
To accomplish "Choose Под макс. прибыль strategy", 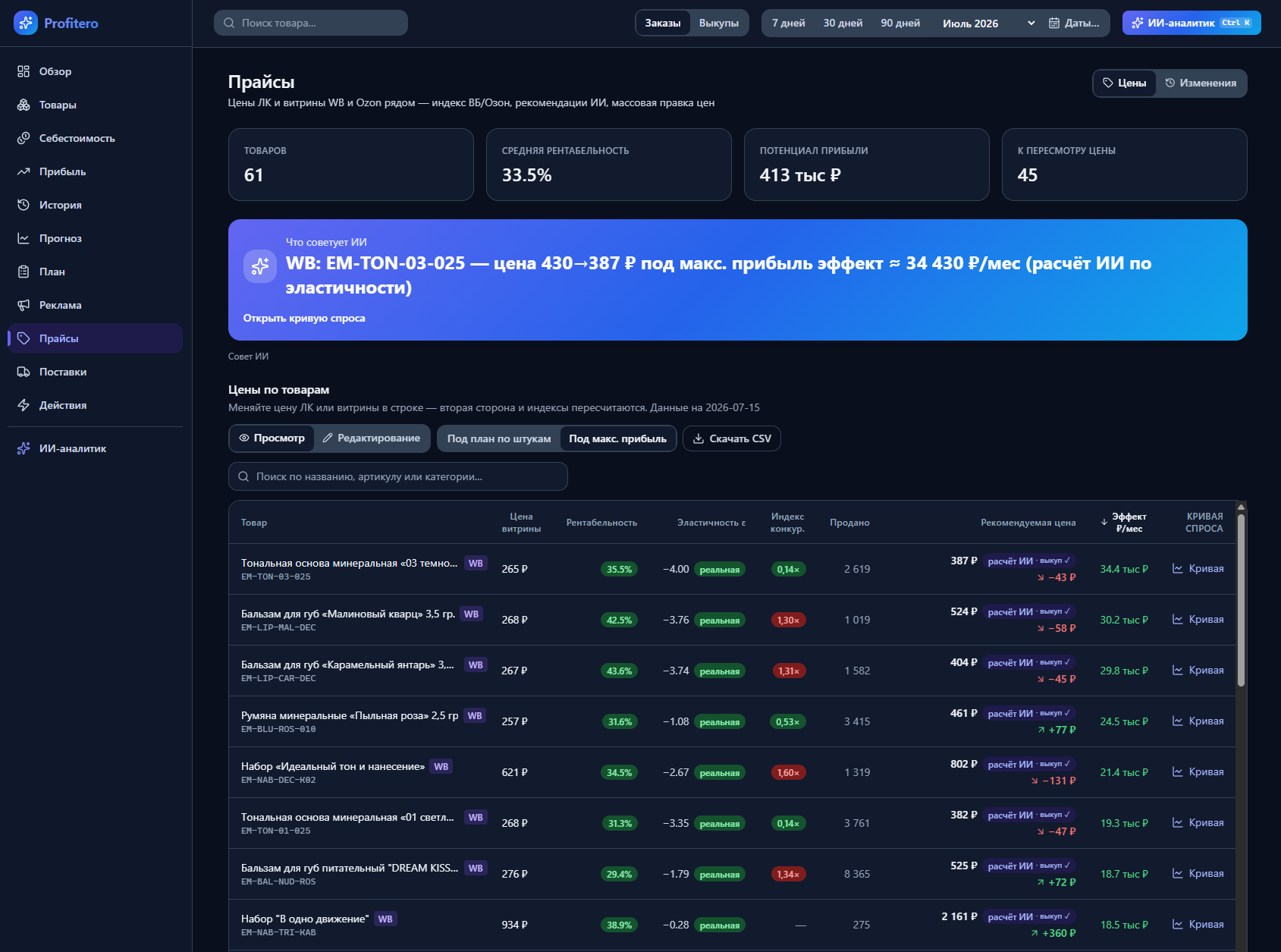I will click(x=618, y=438).
